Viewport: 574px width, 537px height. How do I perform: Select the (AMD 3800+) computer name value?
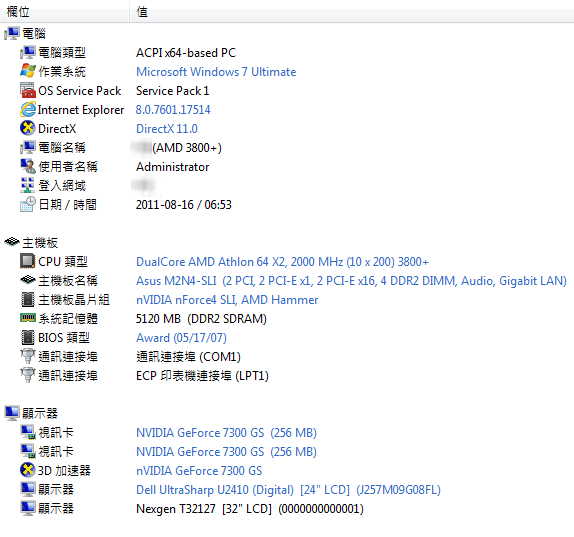tap(187, 148)
